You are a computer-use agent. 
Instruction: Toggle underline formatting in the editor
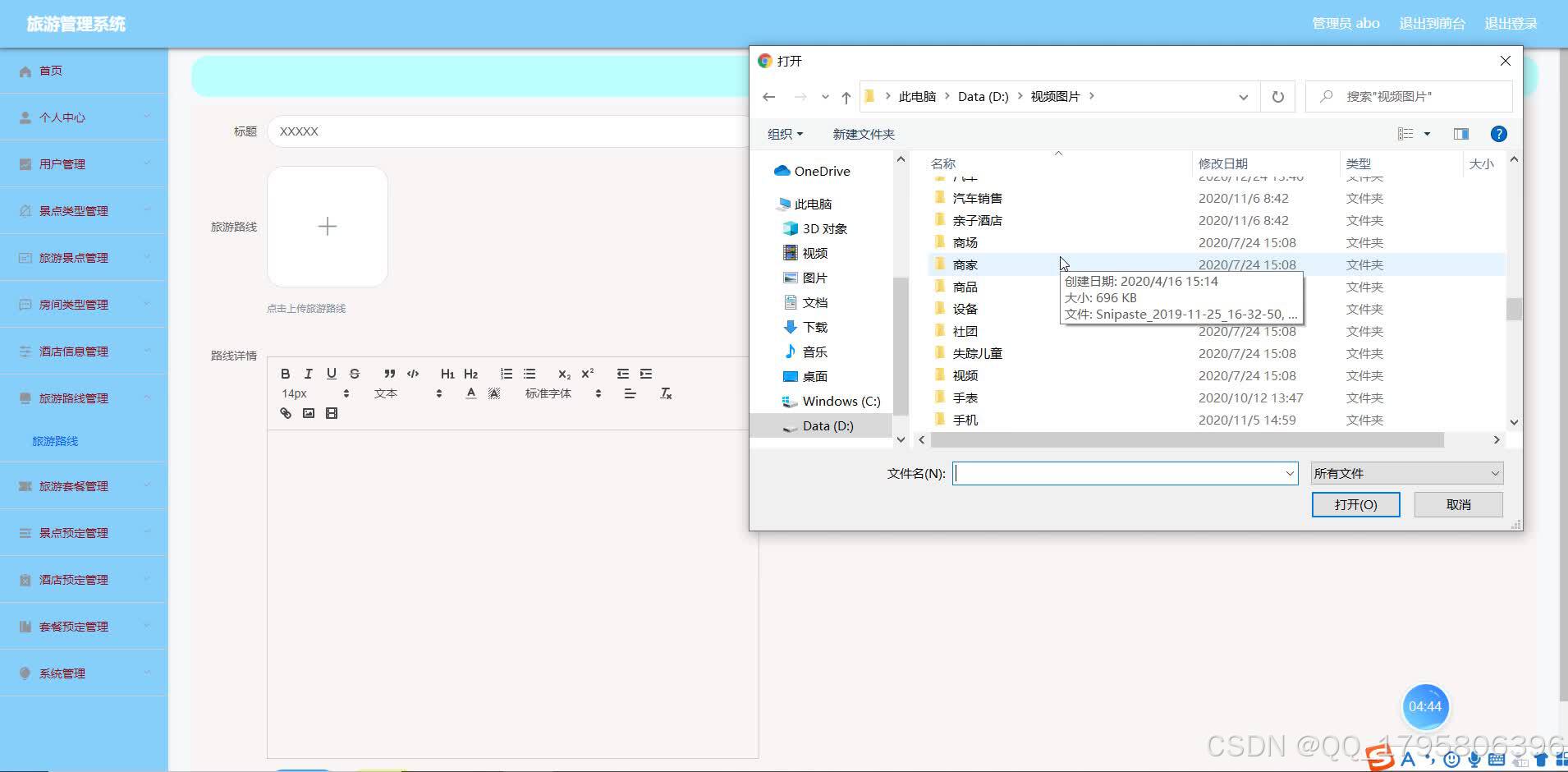click(331, 374)
